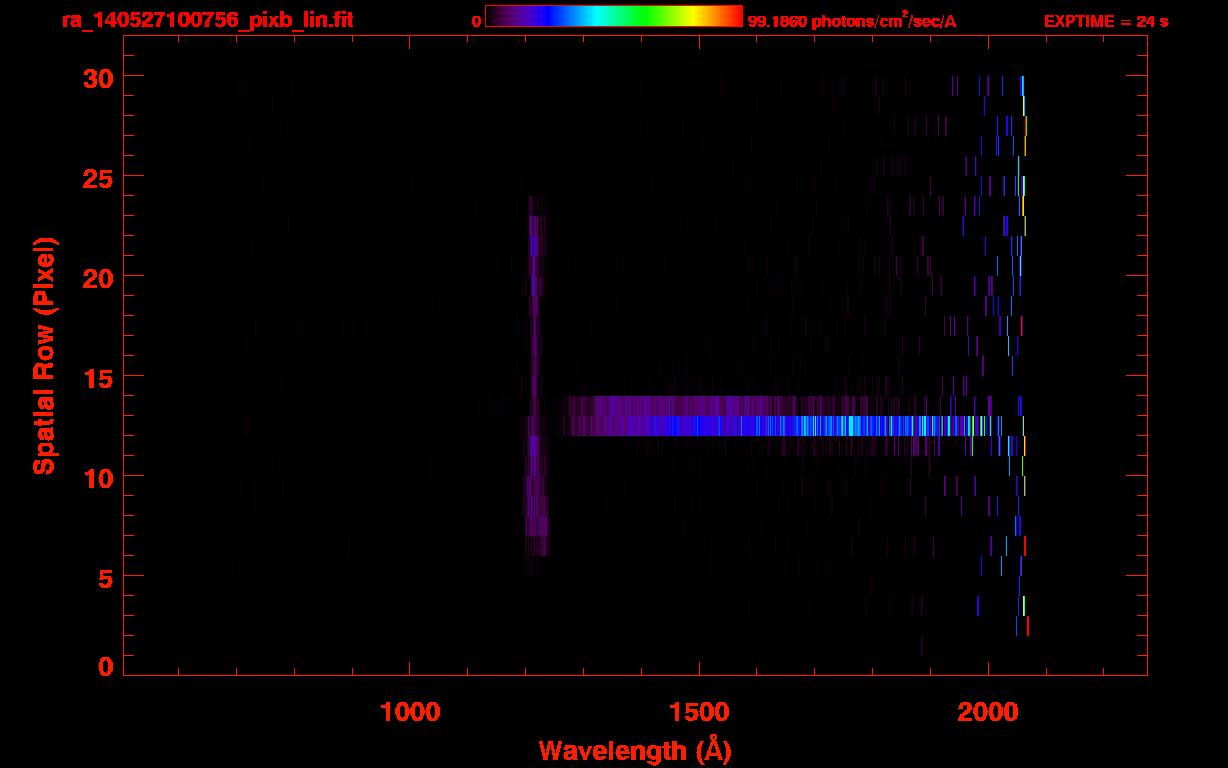The width and height of the screenshot is (1228, 768).
Task: Click the Wavelength (Å) axis title
Action: pyautogui.click(x=635, y=750)
